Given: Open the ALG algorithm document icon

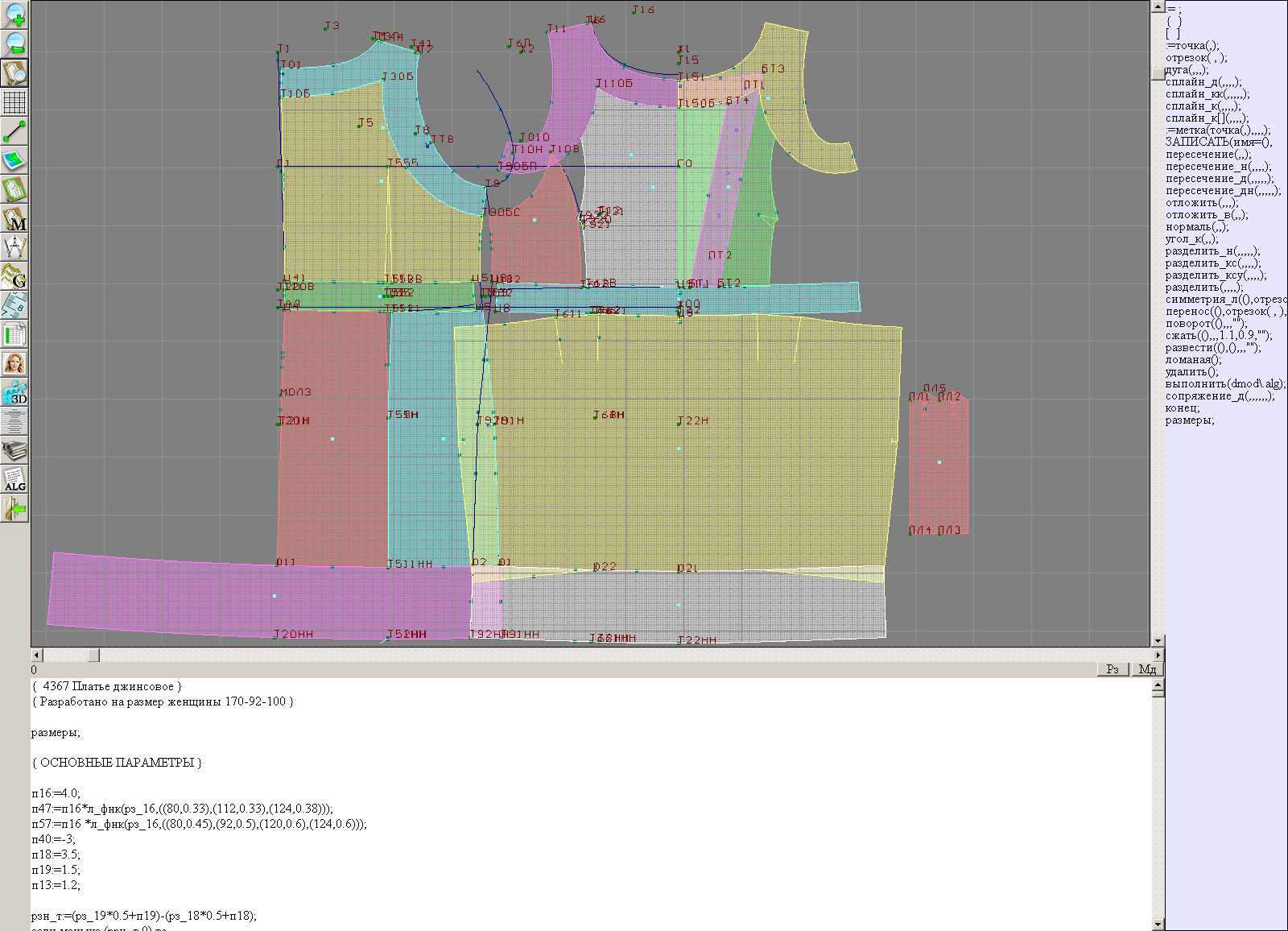Looking at the screenshot, I should 14,479.
